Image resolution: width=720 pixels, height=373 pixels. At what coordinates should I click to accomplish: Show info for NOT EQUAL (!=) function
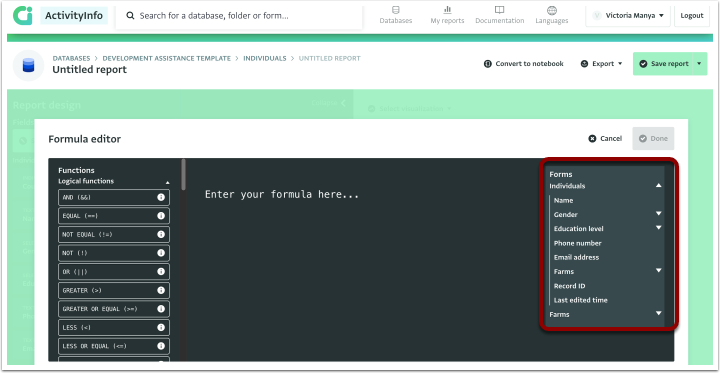[161, 234]
